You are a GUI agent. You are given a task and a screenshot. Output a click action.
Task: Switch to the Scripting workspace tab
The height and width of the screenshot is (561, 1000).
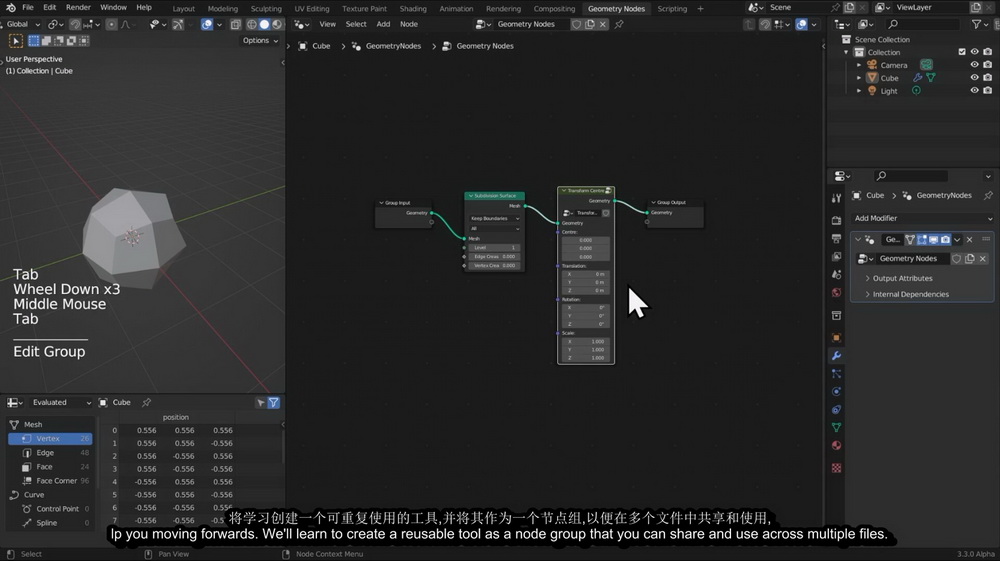tap(672, 8)
